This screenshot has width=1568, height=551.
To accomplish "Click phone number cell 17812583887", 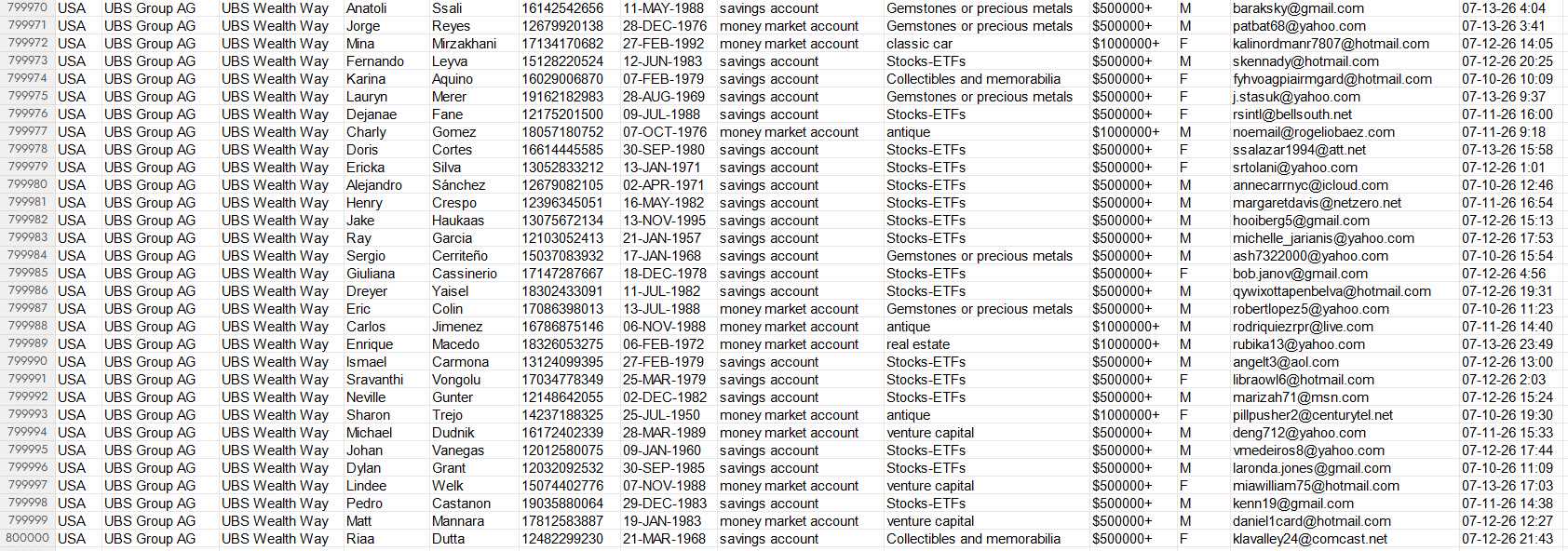I will pyautogui.click(x=569, y=521).
